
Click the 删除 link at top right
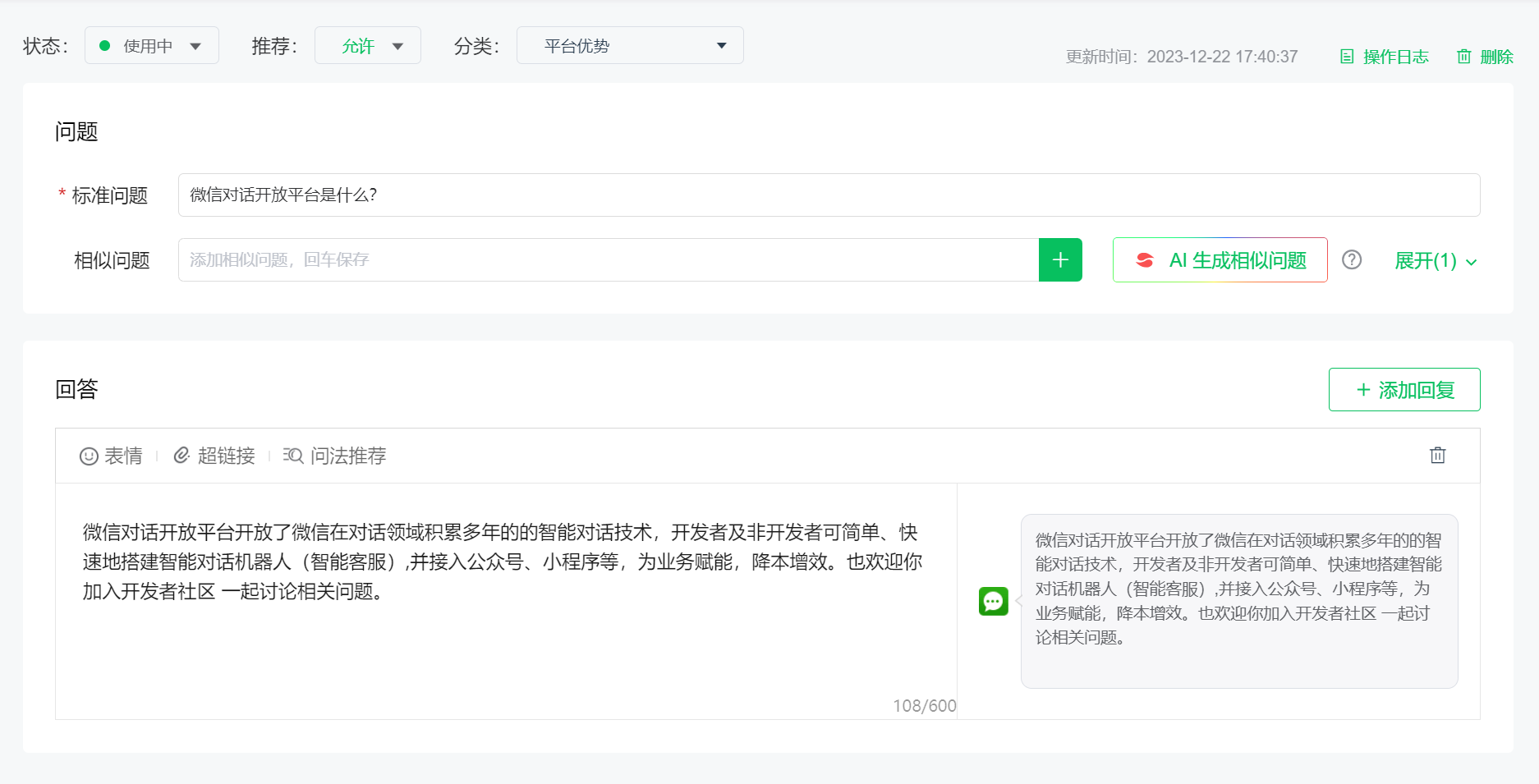tap(1486, 57)
